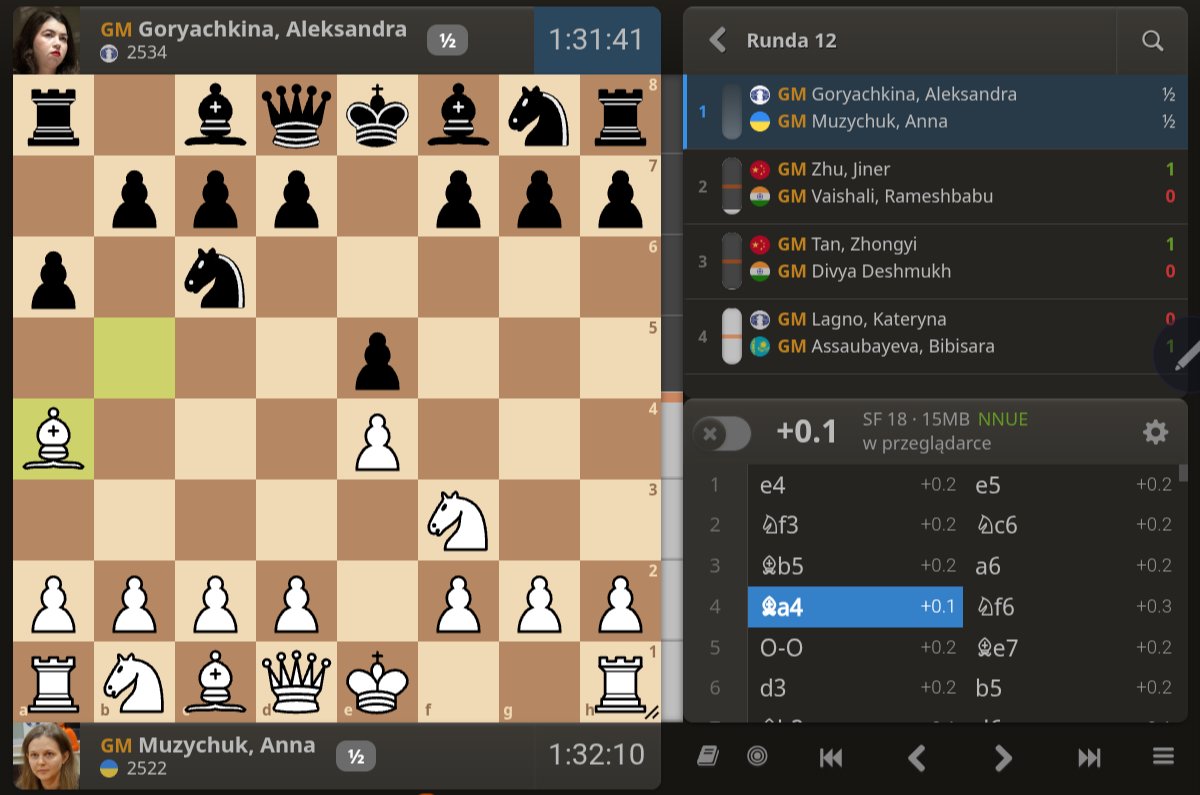The width and height of the screenshot is (1200, 795).
Task: Click the white pawn on e4
Action: [377, 439]
